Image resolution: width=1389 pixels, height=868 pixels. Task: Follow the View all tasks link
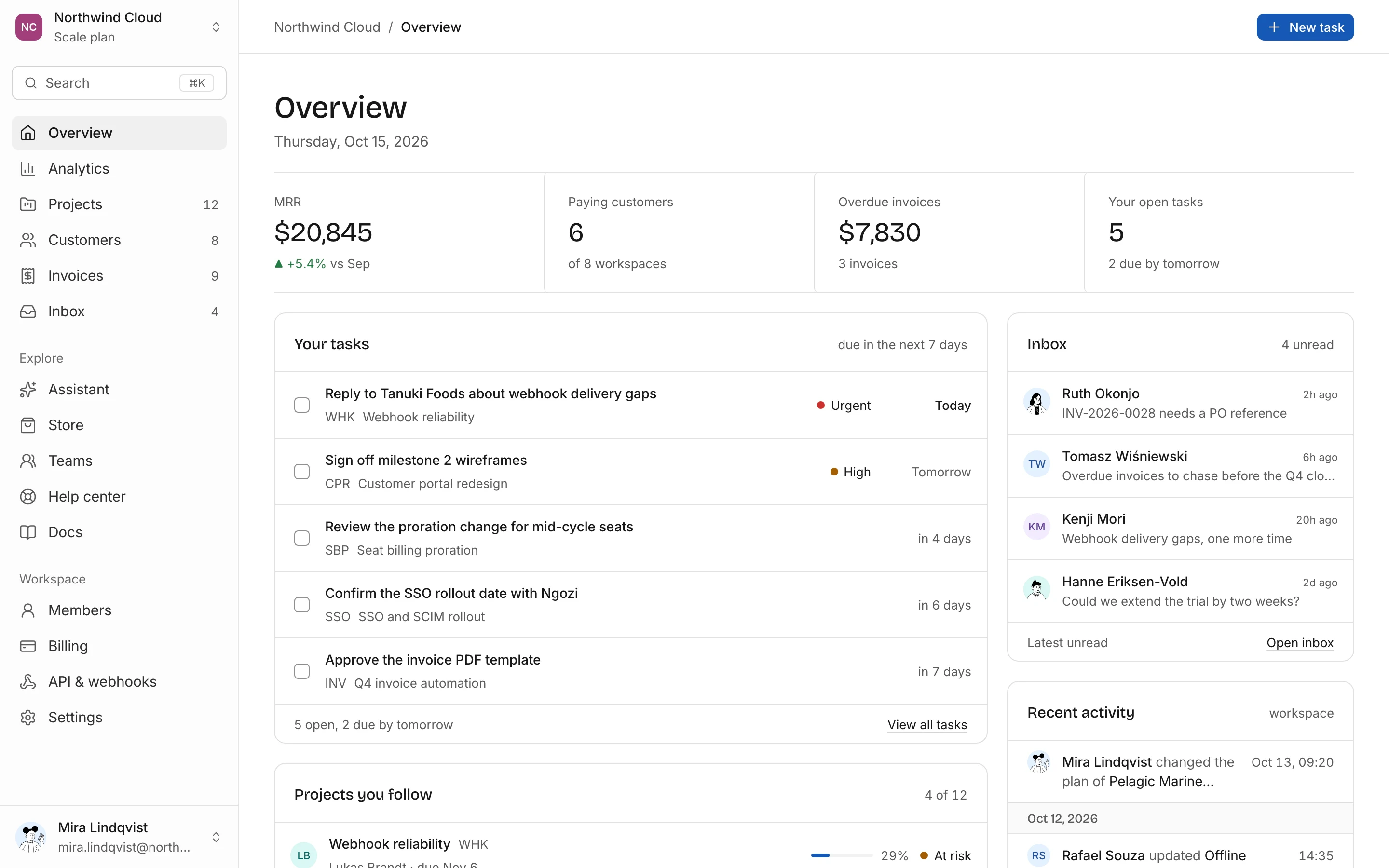[927, 724]
